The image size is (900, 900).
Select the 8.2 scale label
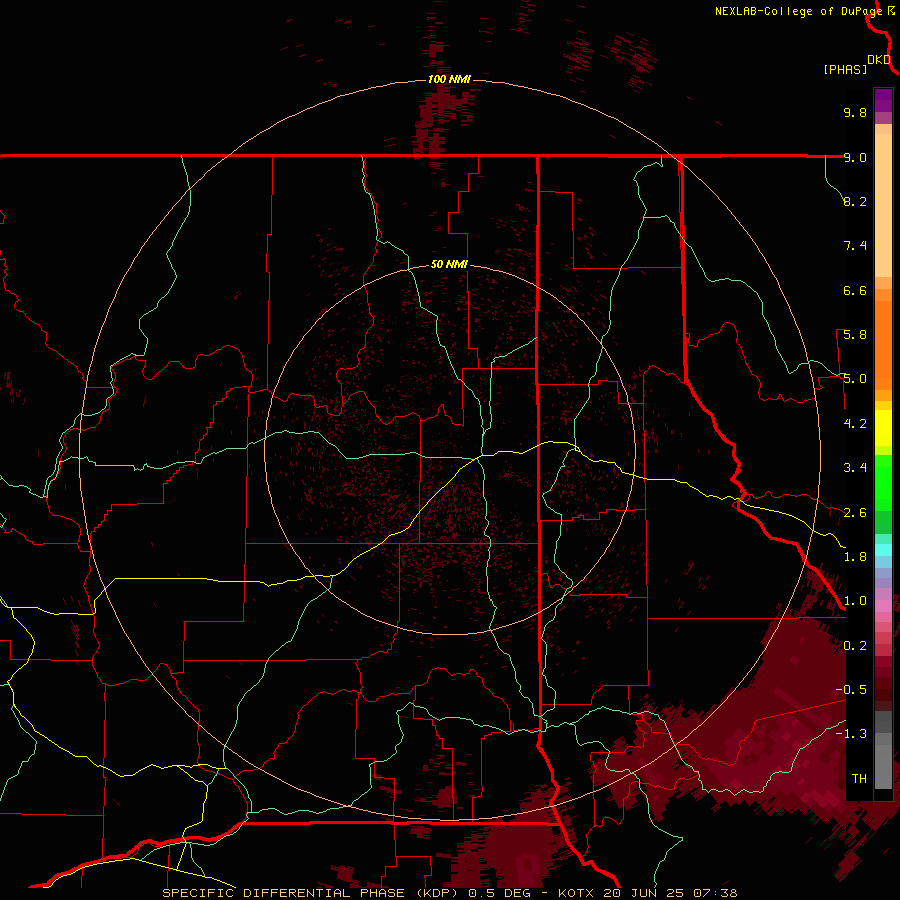click(855, 201)
